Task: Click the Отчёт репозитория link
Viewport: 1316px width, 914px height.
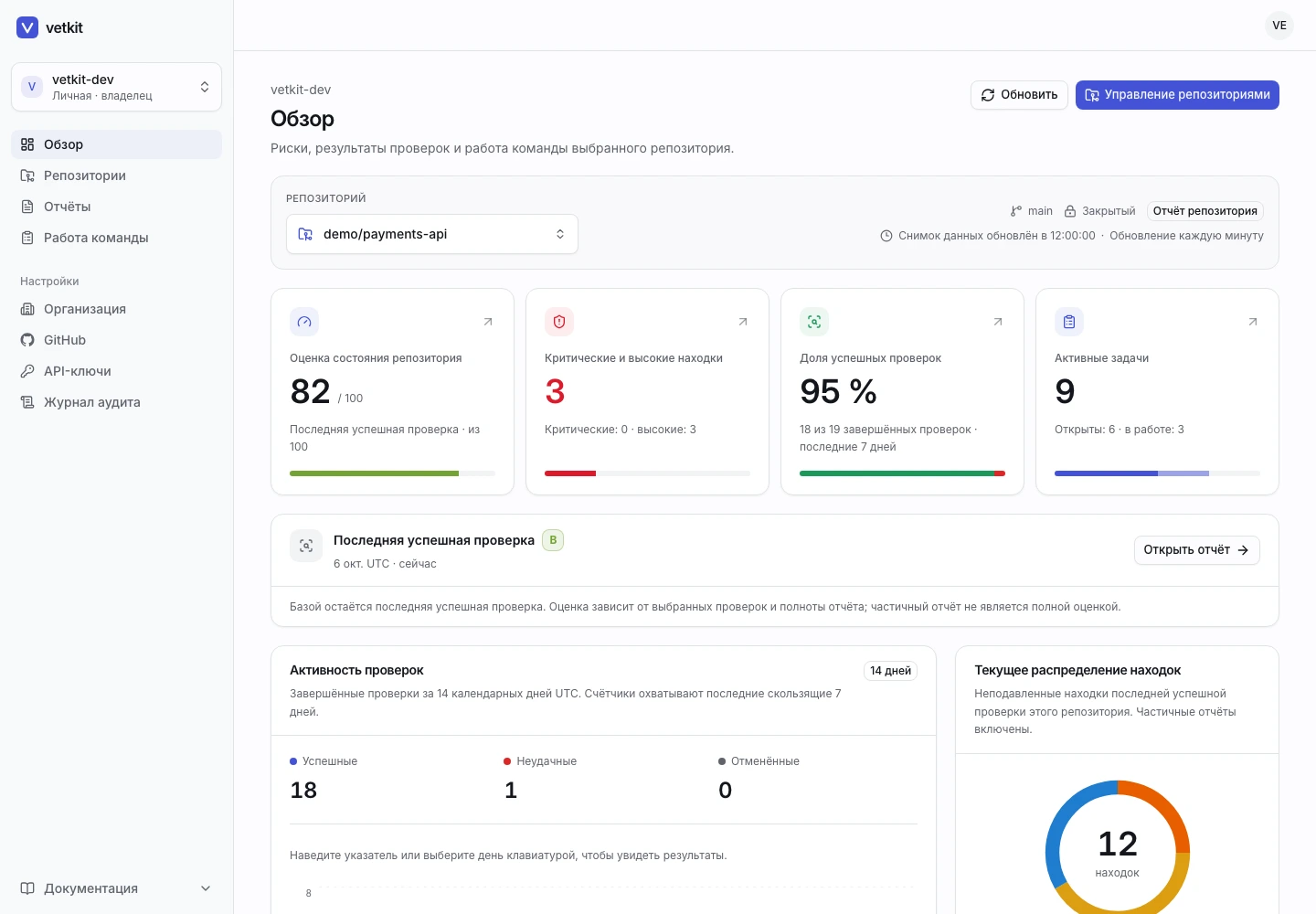Action: pos(1205,211)
